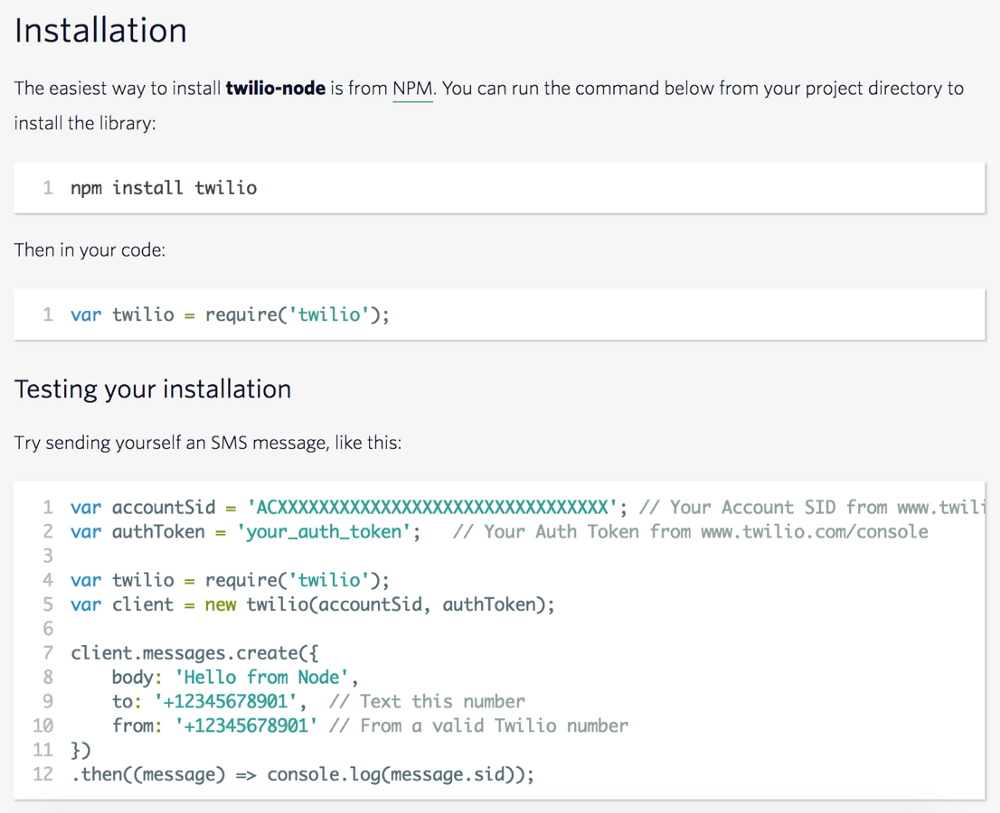Click the Installation heading
Screen dimensions: 1000x813
100,30
